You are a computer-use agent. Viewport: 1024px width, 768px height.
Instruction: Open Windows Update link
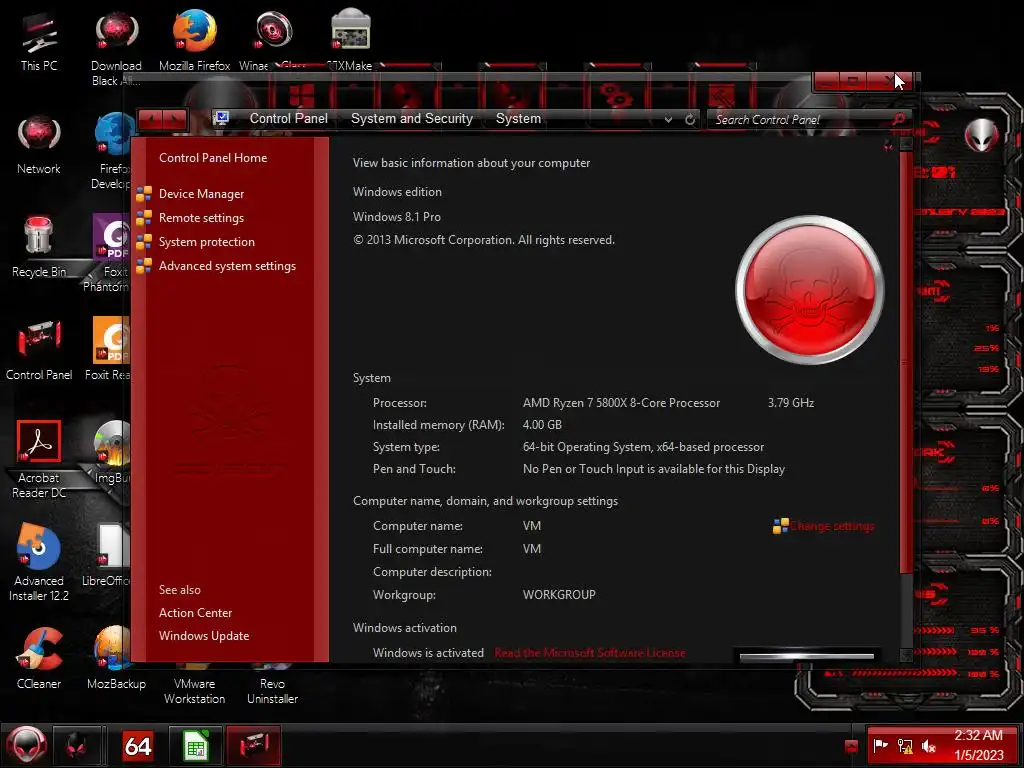pyautogui.click(x=204, y=636)
